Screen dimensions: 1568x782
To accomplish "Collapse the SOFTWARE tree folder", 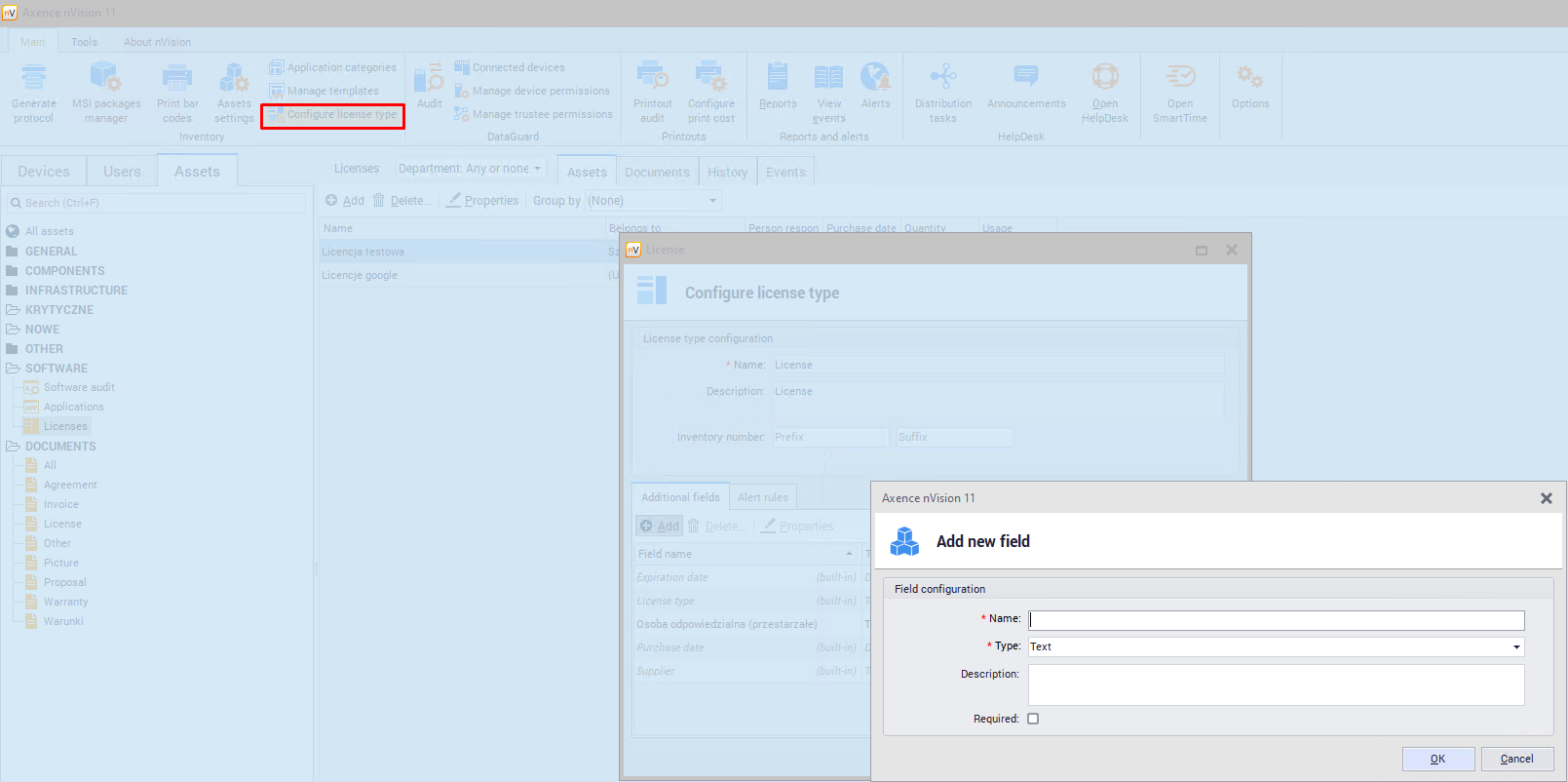I will click(x=13, y=369).
